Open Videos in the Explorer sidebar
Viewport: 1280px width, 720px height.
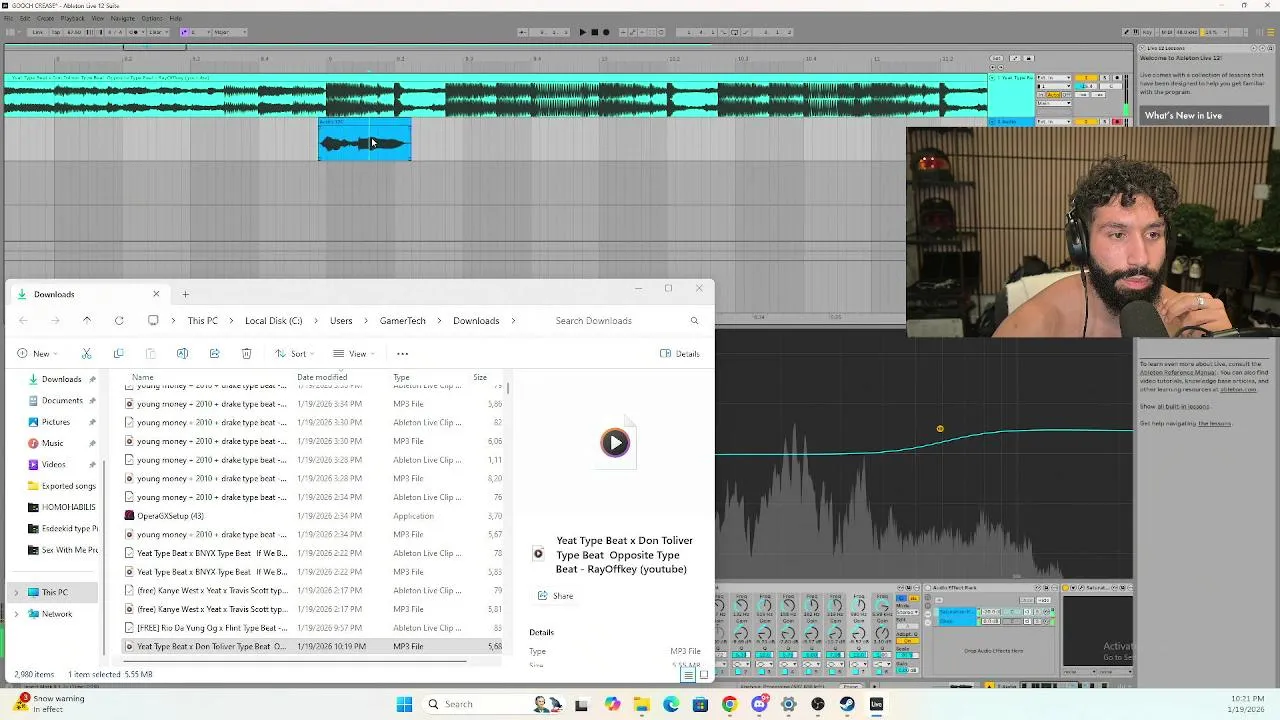click(53, 464)
